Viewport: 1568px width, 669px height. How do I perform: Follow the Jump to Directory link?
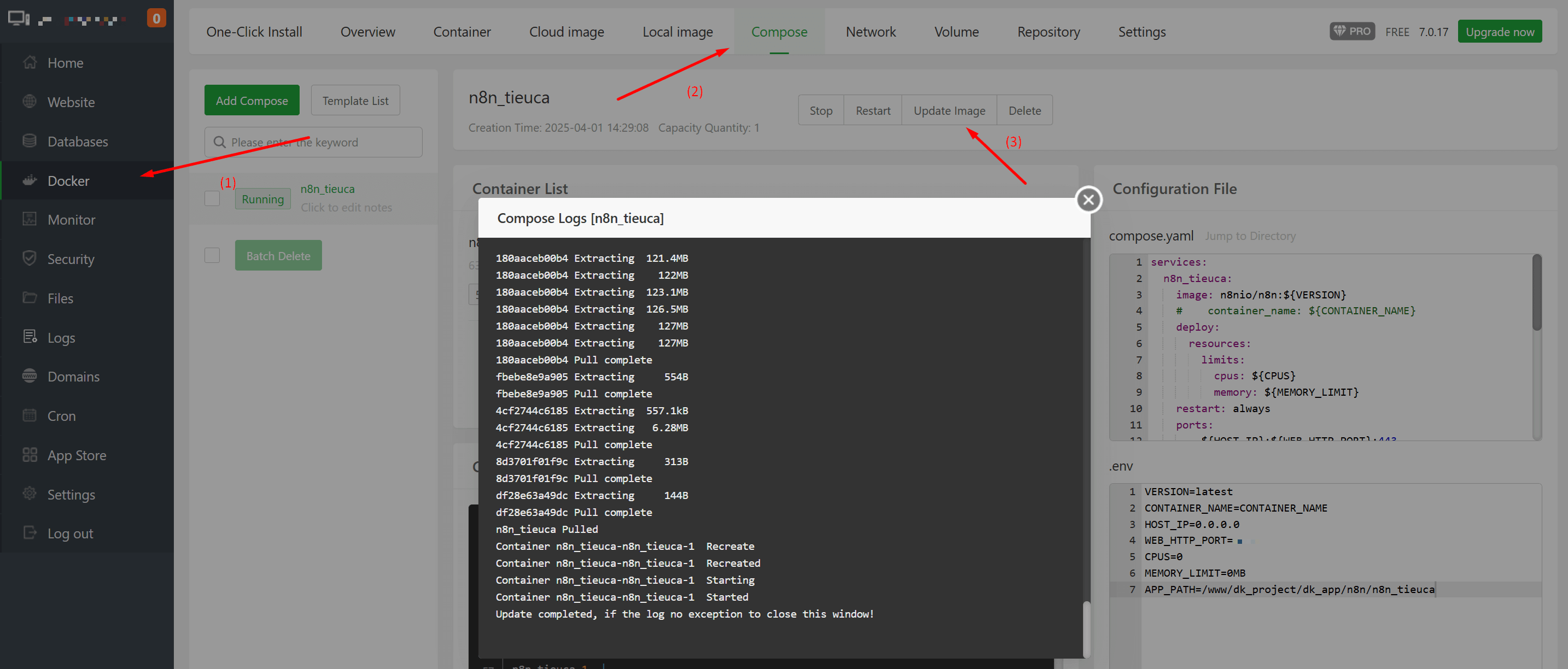point(1250,236)
